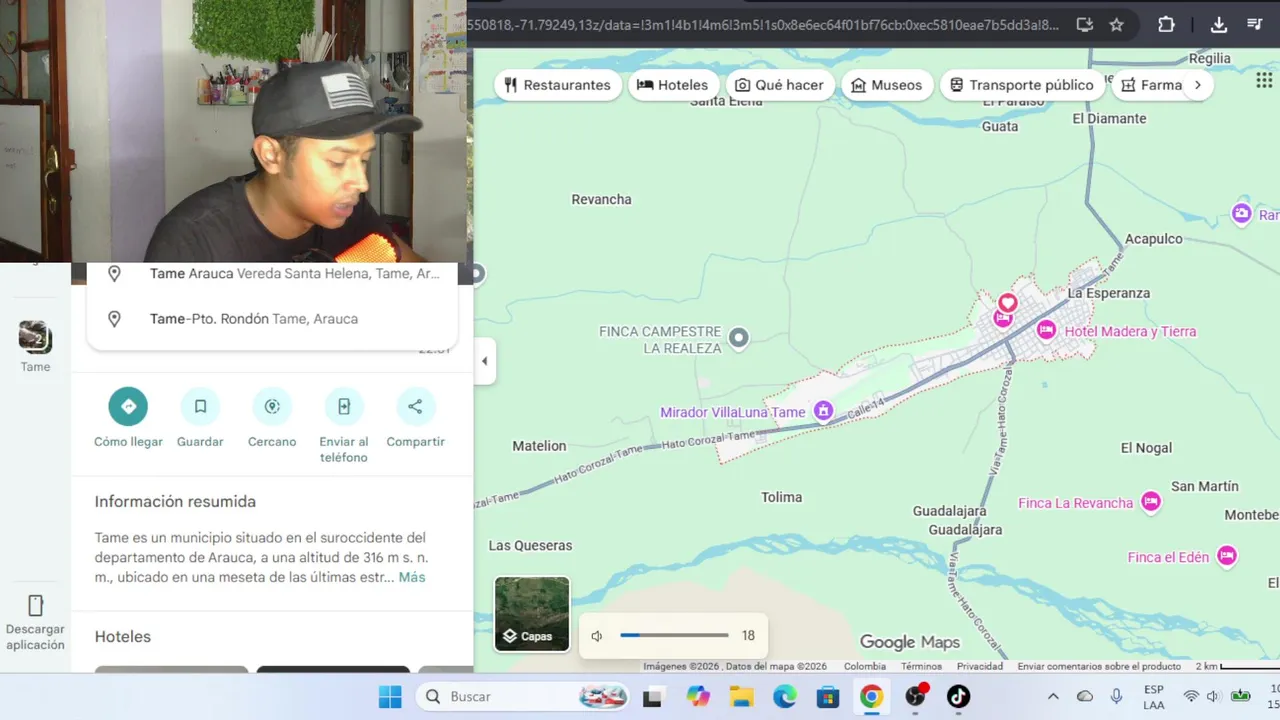Click the Acapulco map label
Screen dimensions: 1280x720
coord(1154,238)
